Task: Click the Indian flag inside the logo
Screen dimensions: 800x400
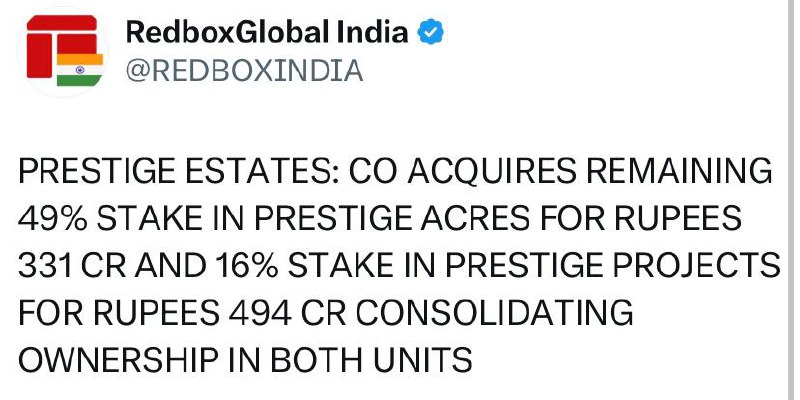Action: click(80, 69)
